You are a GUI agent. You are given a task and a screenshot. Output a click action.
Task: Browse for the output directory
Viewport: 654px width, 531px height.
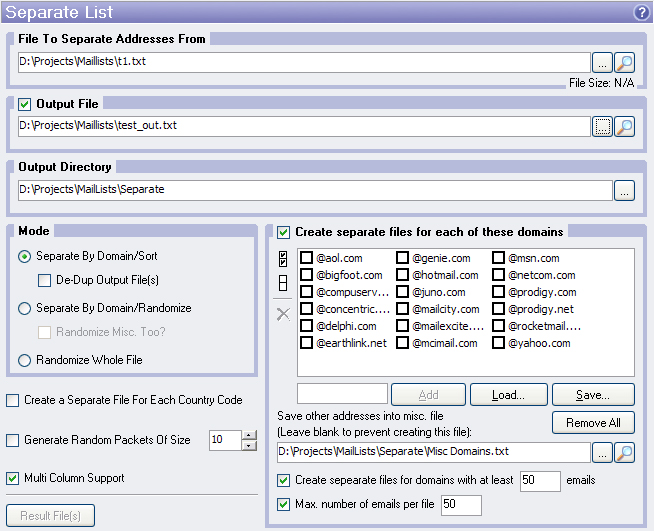pos(625,189)
